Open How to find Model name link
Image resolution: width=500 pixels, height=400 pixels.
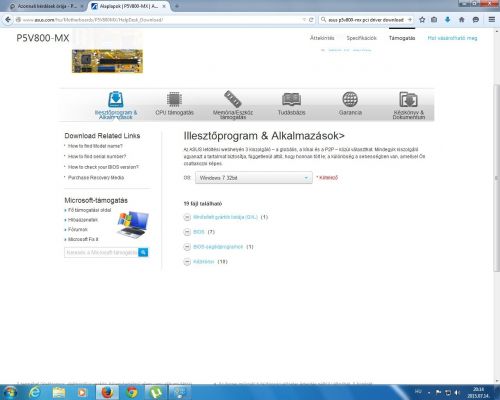coord(95,146)
